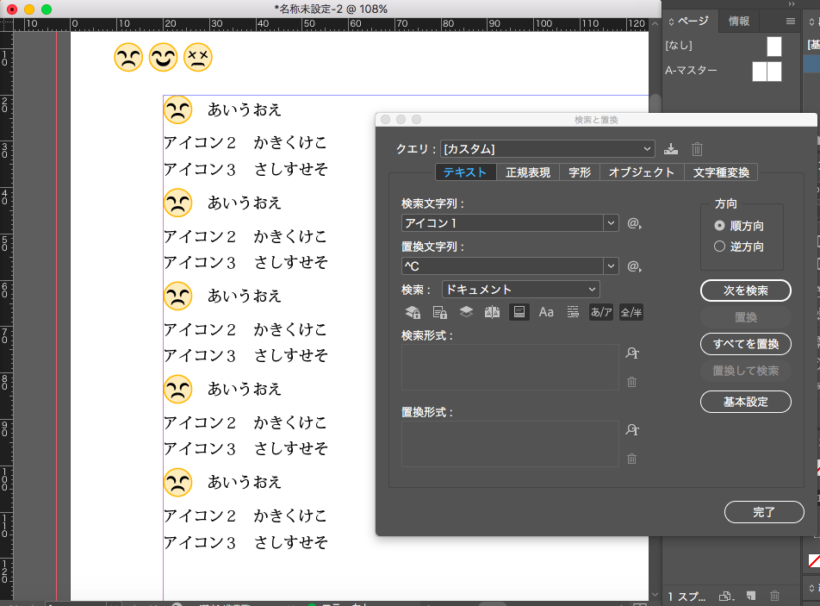Click the すべてを置換 button

(x=745, y=344)
